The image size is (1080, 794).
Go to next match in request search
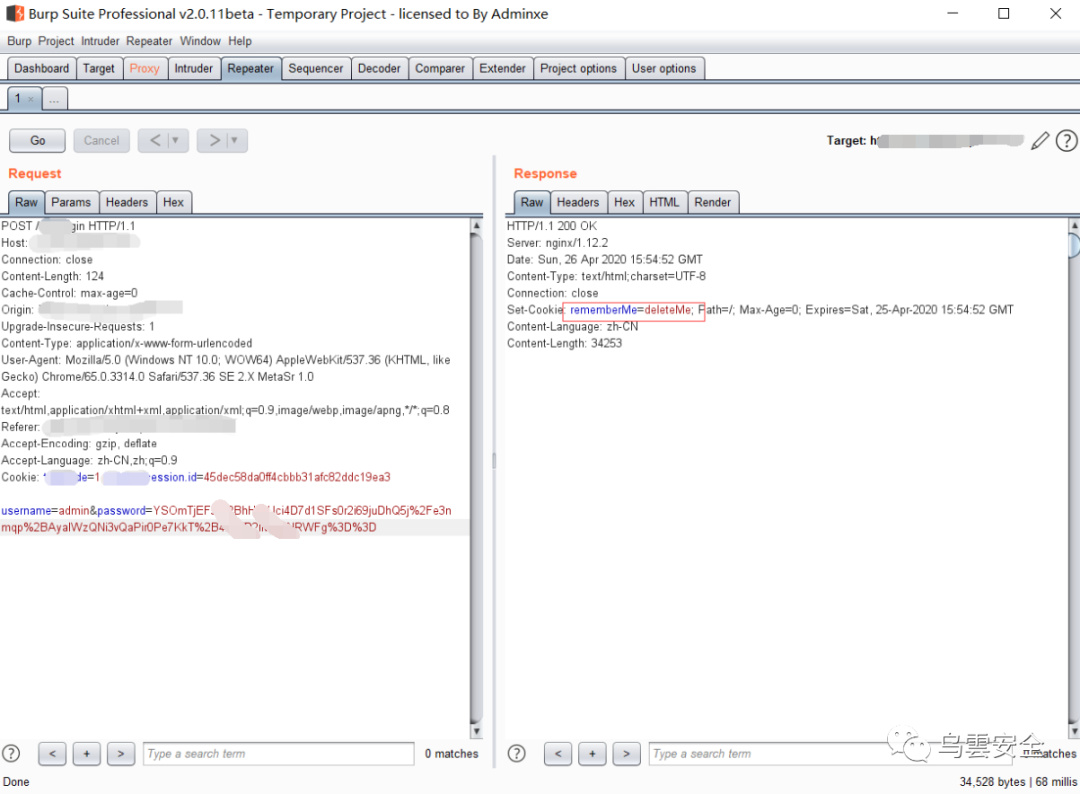coord(121,753)
